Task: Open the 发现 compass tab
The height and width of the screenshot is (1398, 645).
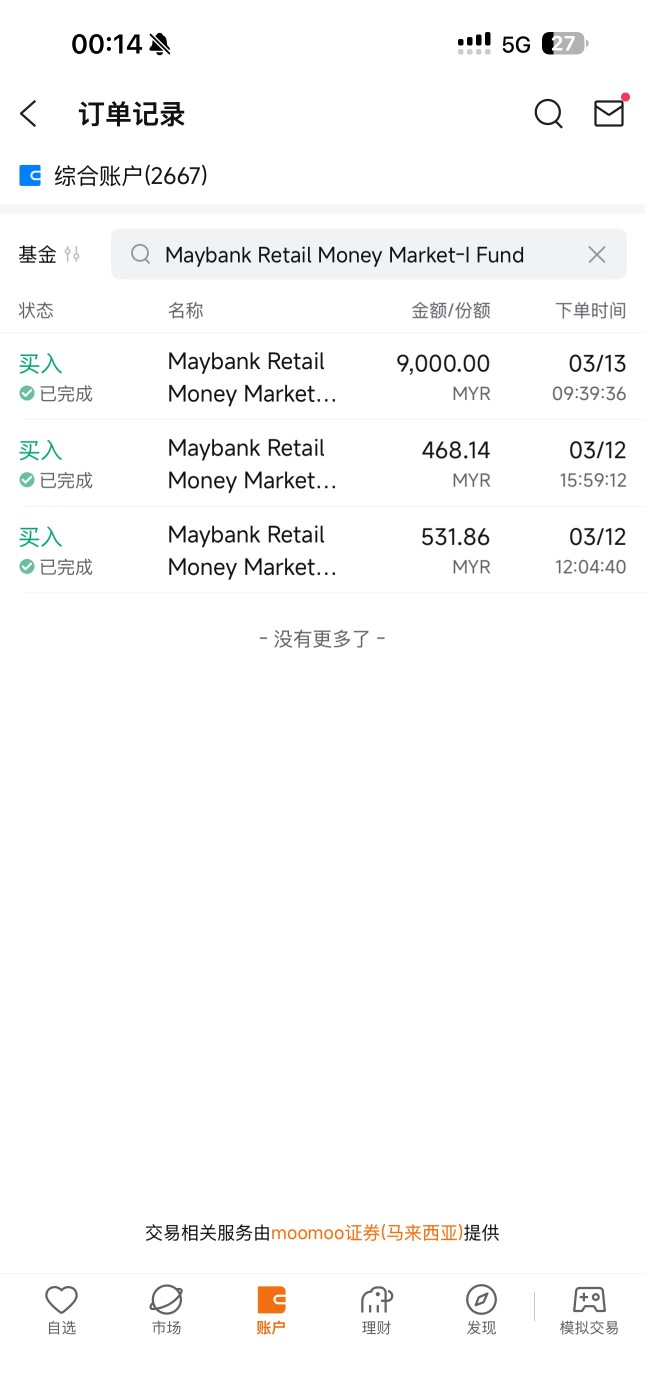Action: tap(481, 1311)
